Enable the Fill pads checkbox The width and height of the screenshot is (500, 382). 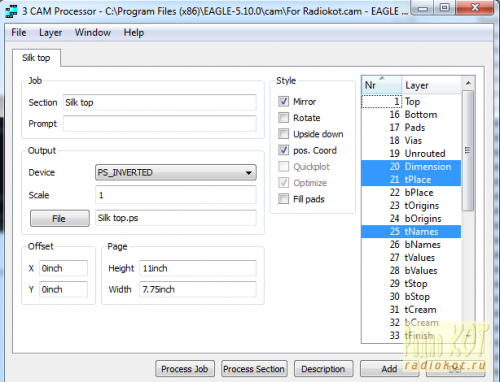point(283,199)
